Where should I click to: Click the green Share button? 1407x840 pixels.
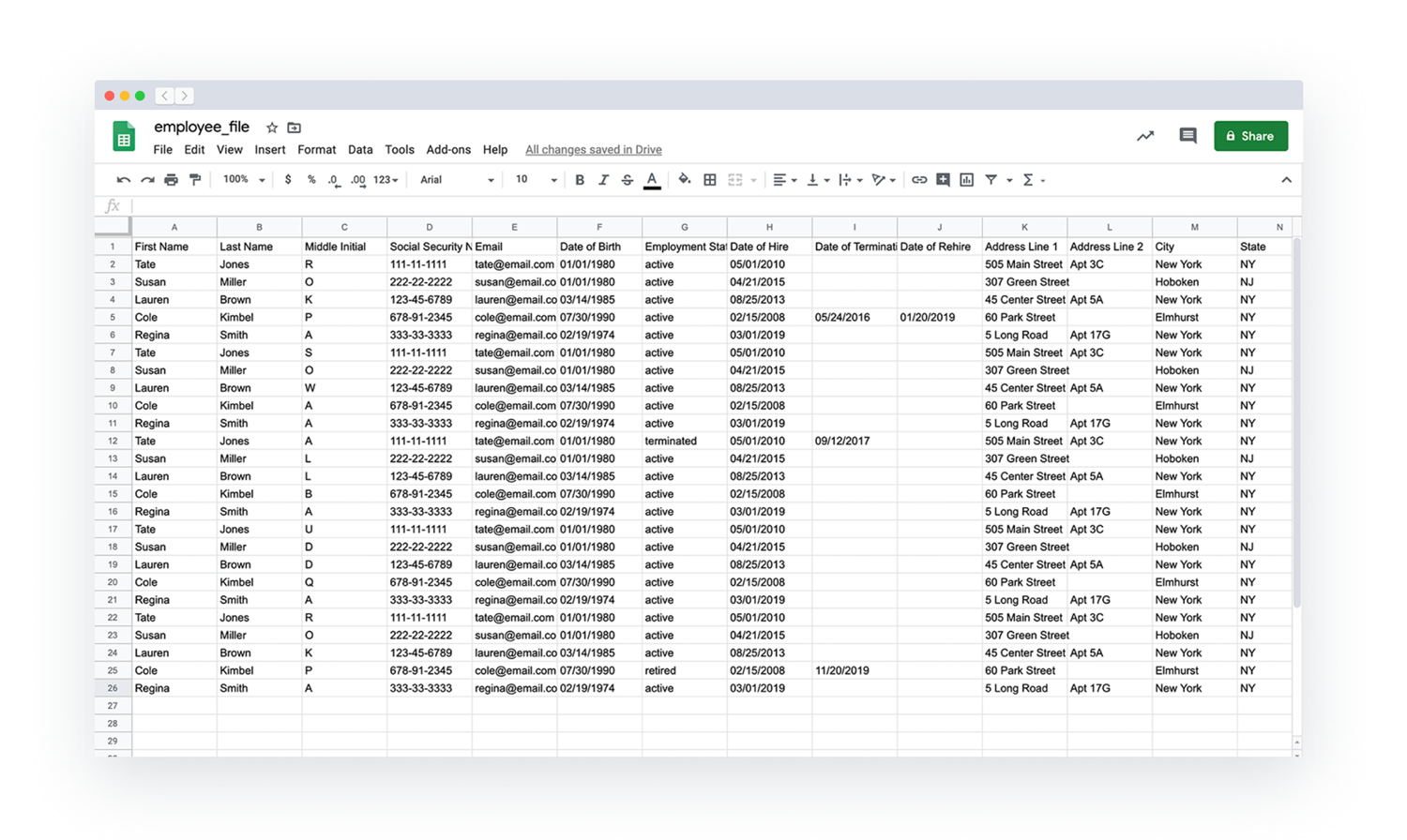pyautogui.click(x=1250, y=135)
